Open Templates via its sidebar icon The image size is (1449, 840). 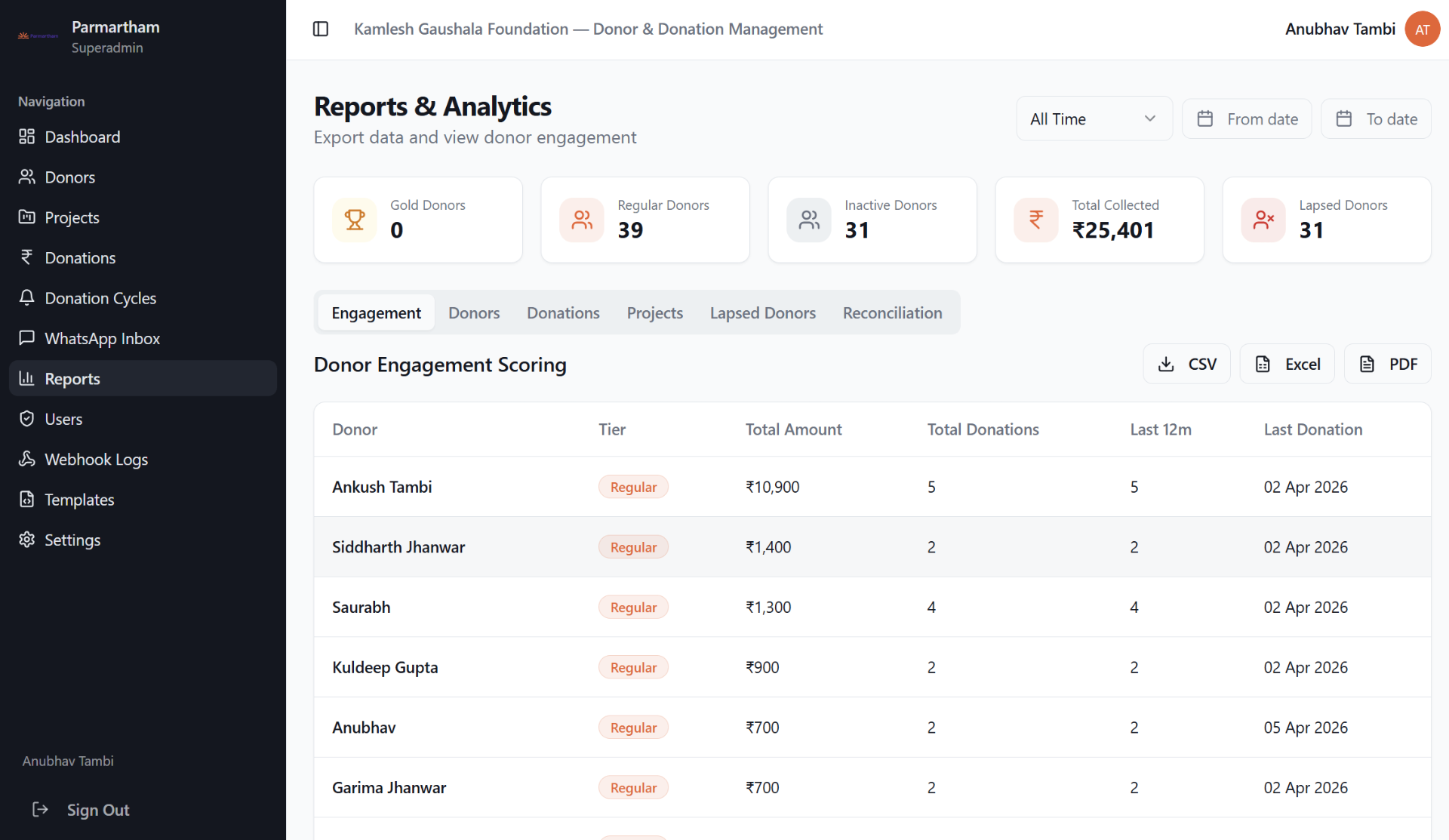tap(27, 499)
